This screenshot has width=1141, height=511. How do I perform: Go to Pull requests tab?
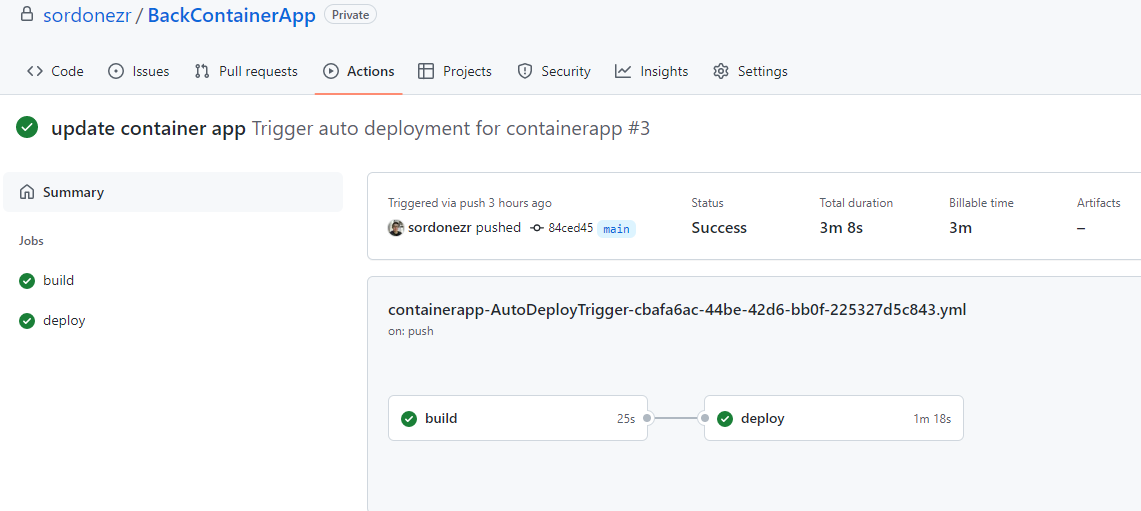(246, 71)
